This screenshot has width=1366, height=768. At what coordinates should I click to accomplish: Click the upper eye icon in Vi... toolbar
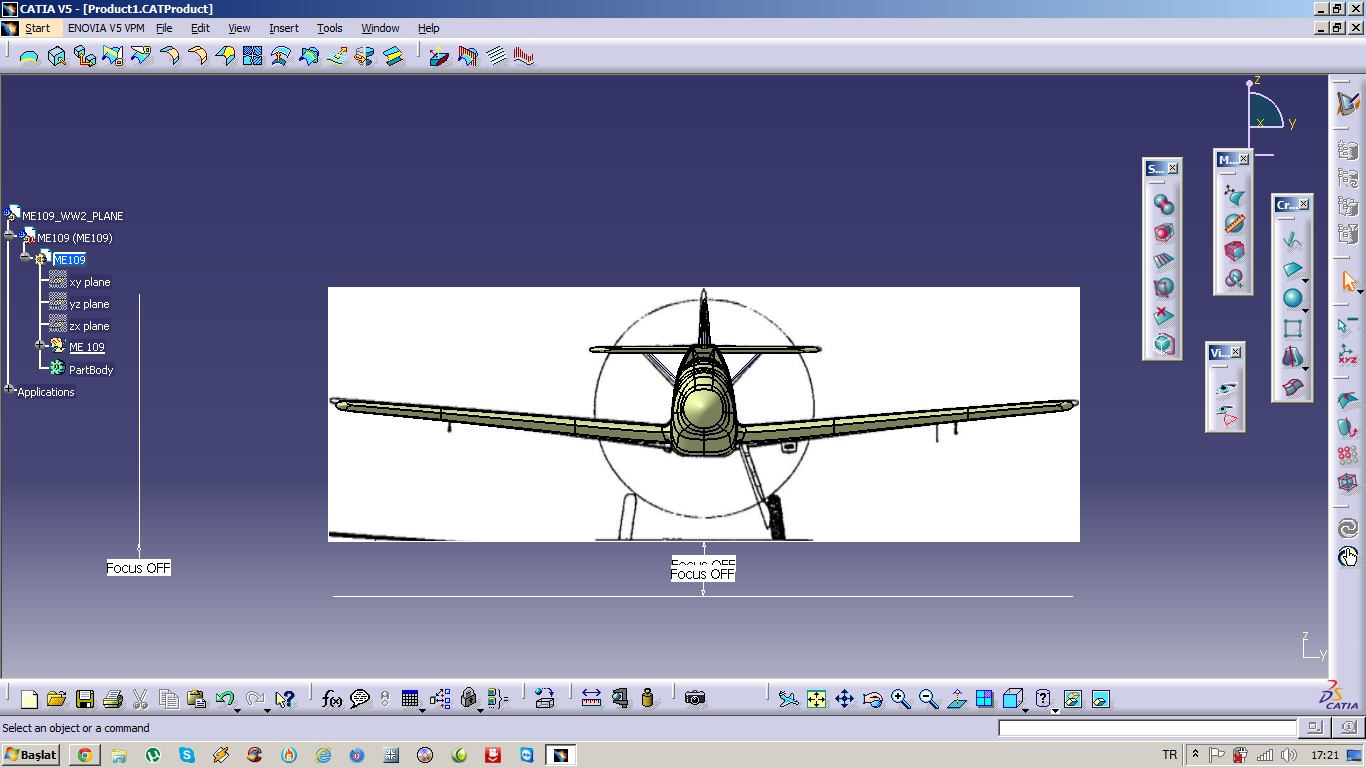tap(1227, 388)
